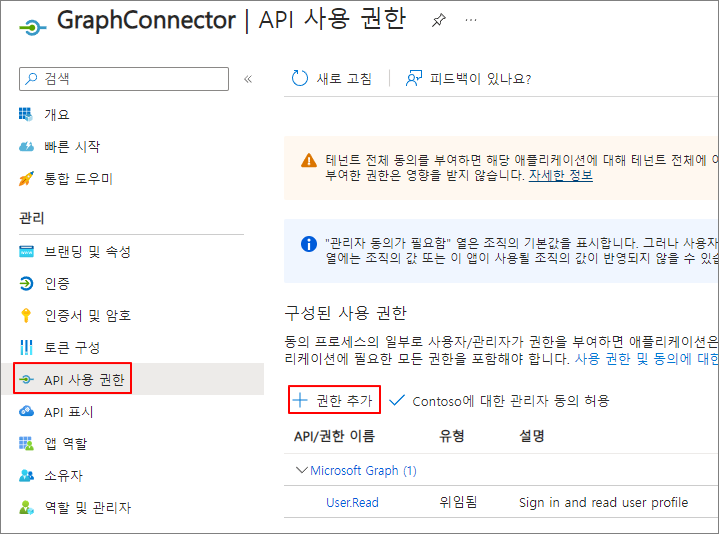Image resolution: width=719 pixels, height=534 pixels.
Task: Click the API 표시 cloud icon
Action: (x=26, y=411)
